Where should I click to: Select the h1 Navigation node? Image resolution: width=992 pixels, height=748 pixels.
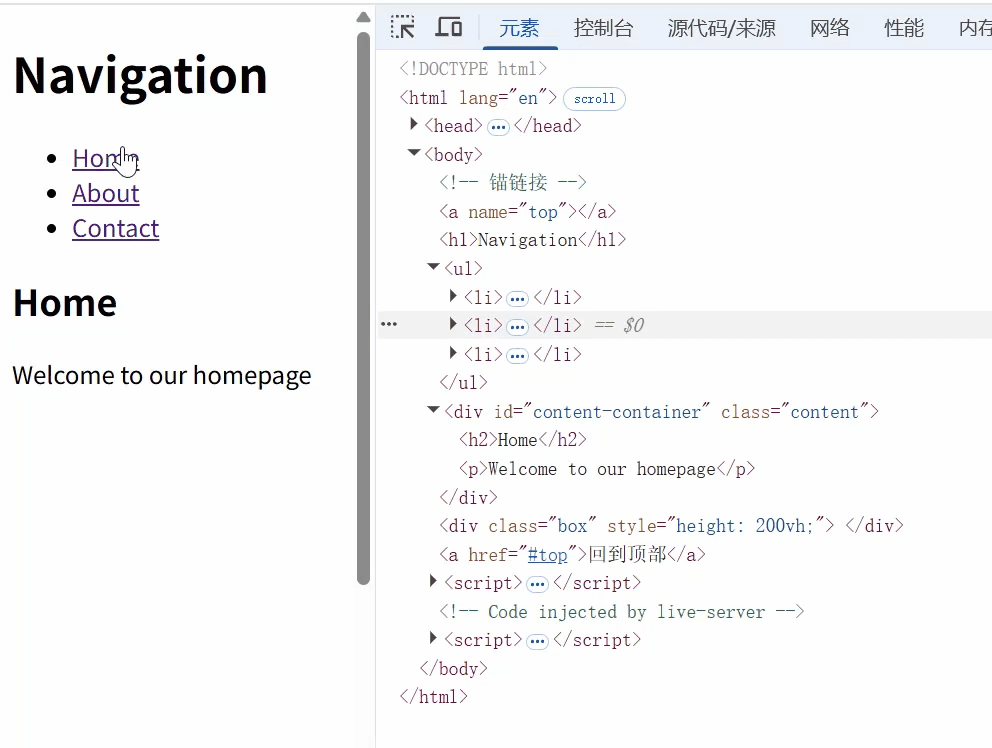[x=533, y=240]
